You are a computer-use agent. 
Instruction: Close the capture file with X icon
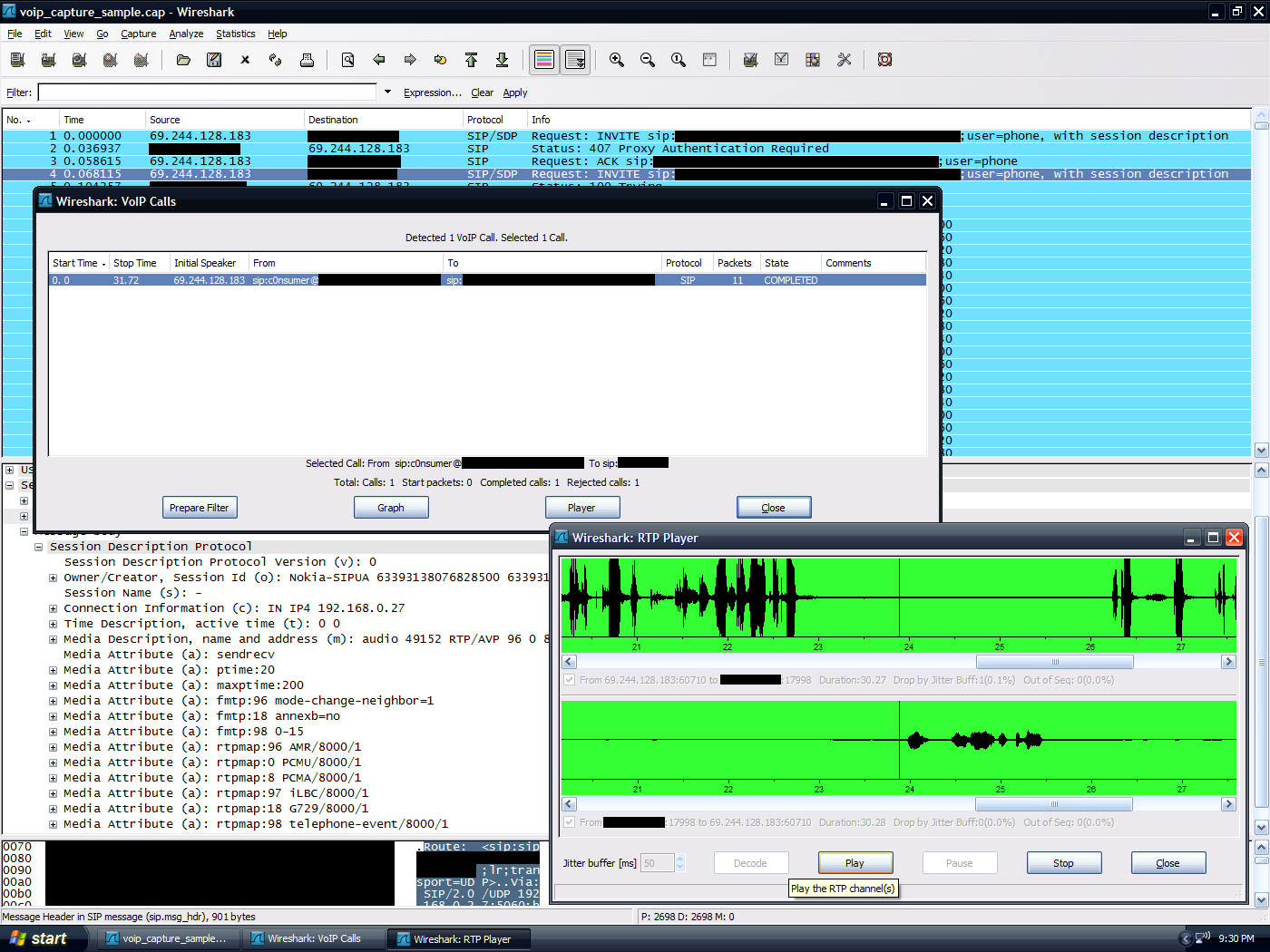[245, 60]
